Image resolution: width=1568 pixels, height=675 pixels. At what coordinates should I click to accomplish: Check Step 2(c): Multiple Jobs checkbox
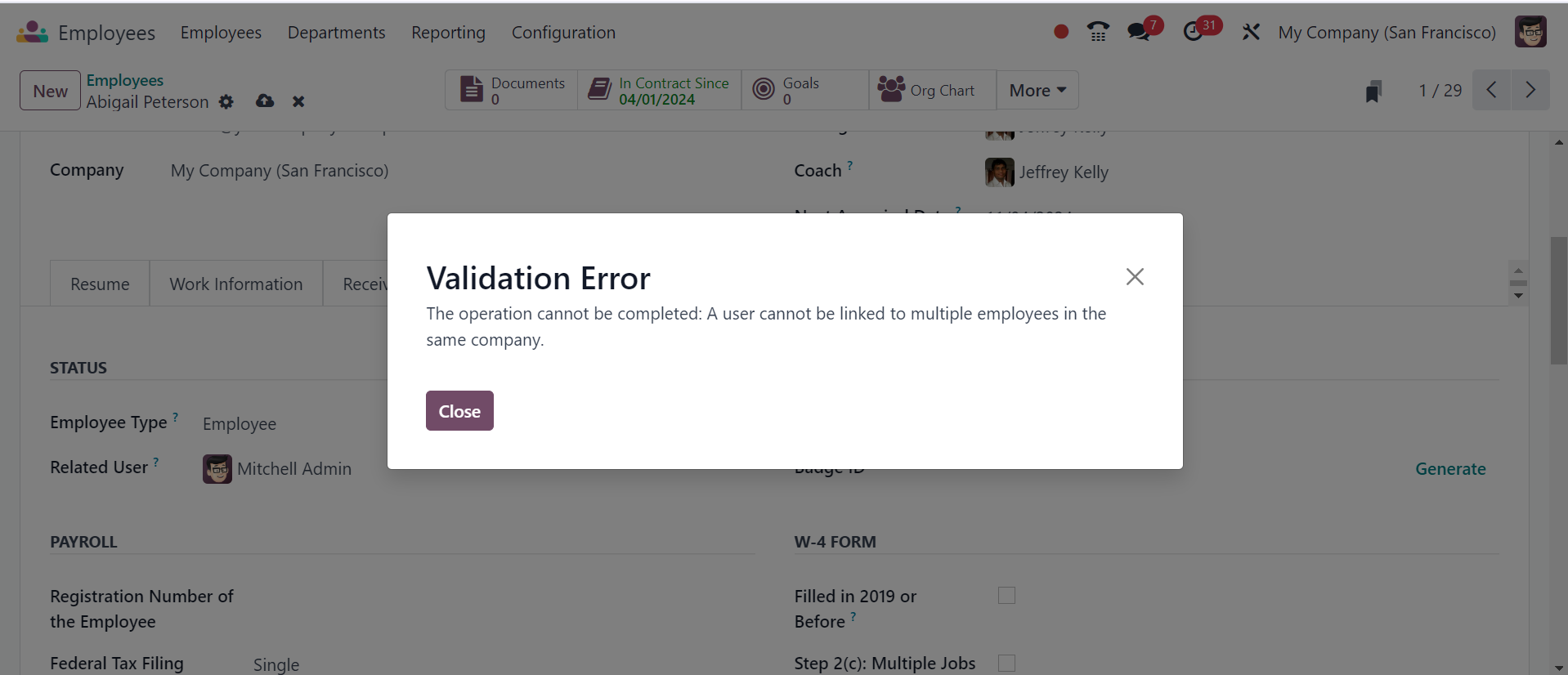(x=1006, y=663)
